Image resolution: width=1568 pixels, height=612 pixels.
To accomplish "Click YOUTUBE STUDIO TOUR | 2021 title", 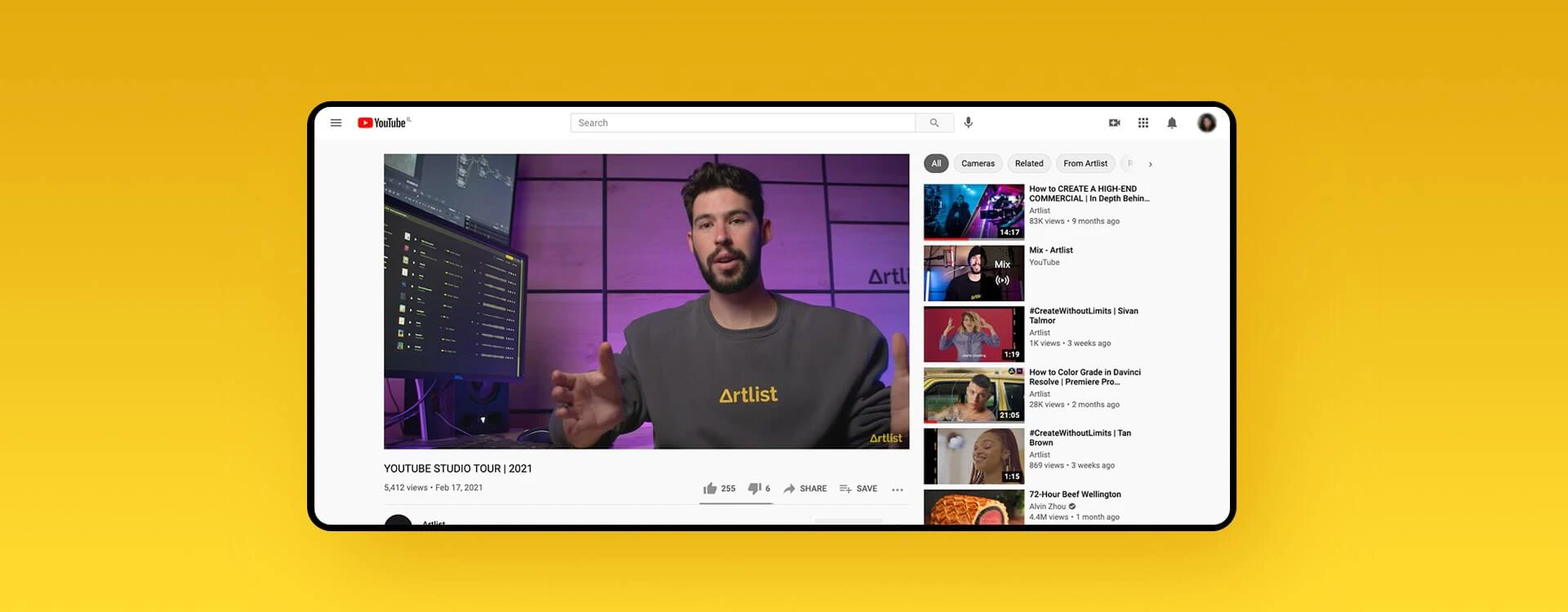I will coord(458,468).
